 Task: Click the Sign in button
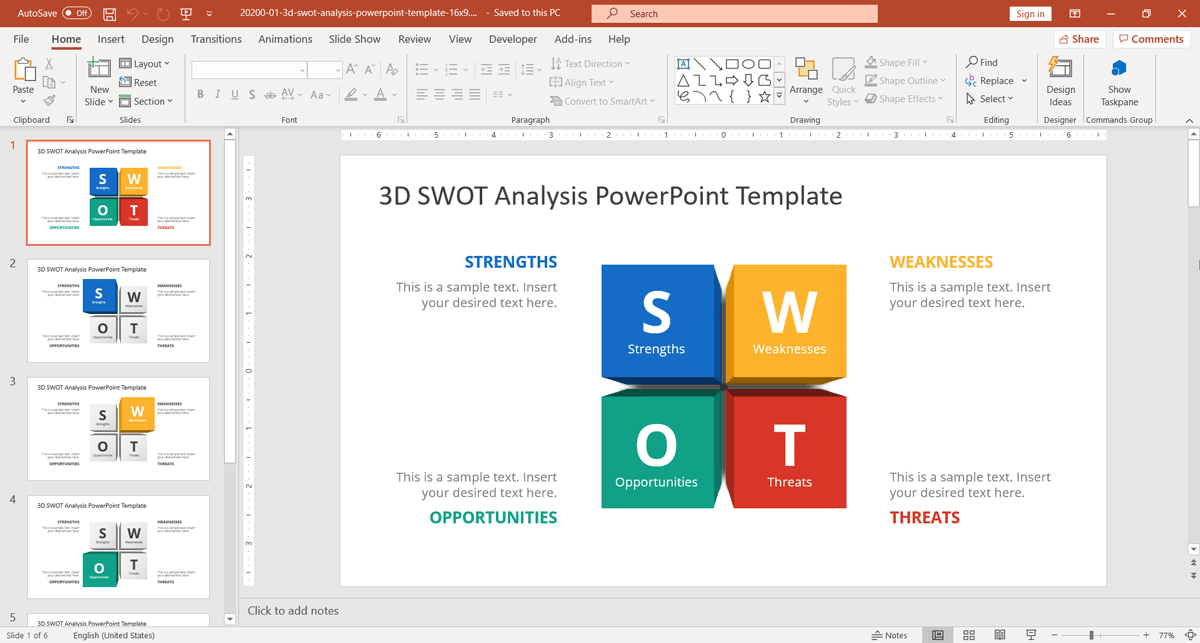click(x=1030, y=14)
